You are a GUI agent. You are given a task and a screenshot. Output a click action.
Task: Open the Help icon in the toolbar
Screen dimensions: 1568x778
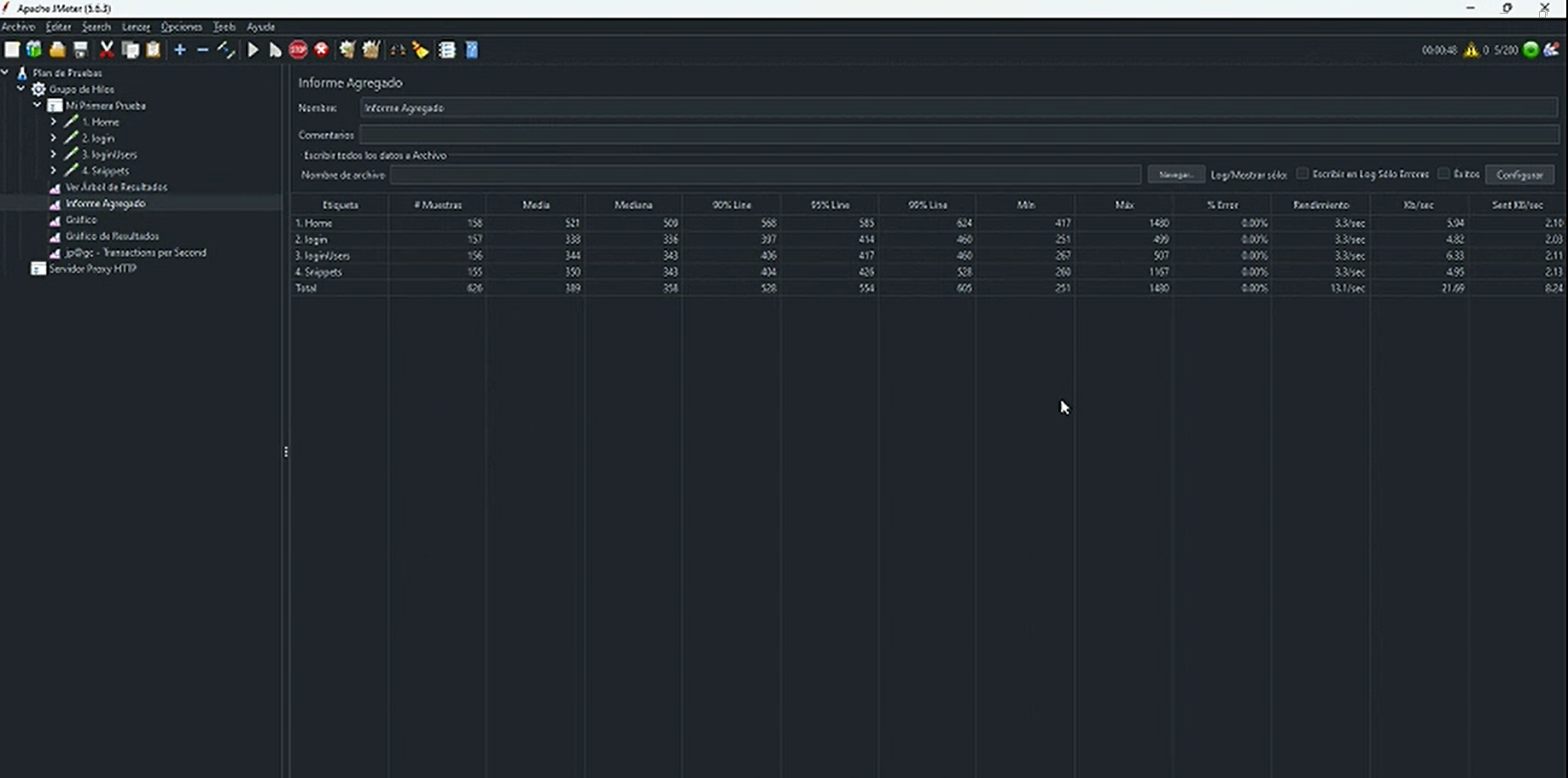point(472,50)
